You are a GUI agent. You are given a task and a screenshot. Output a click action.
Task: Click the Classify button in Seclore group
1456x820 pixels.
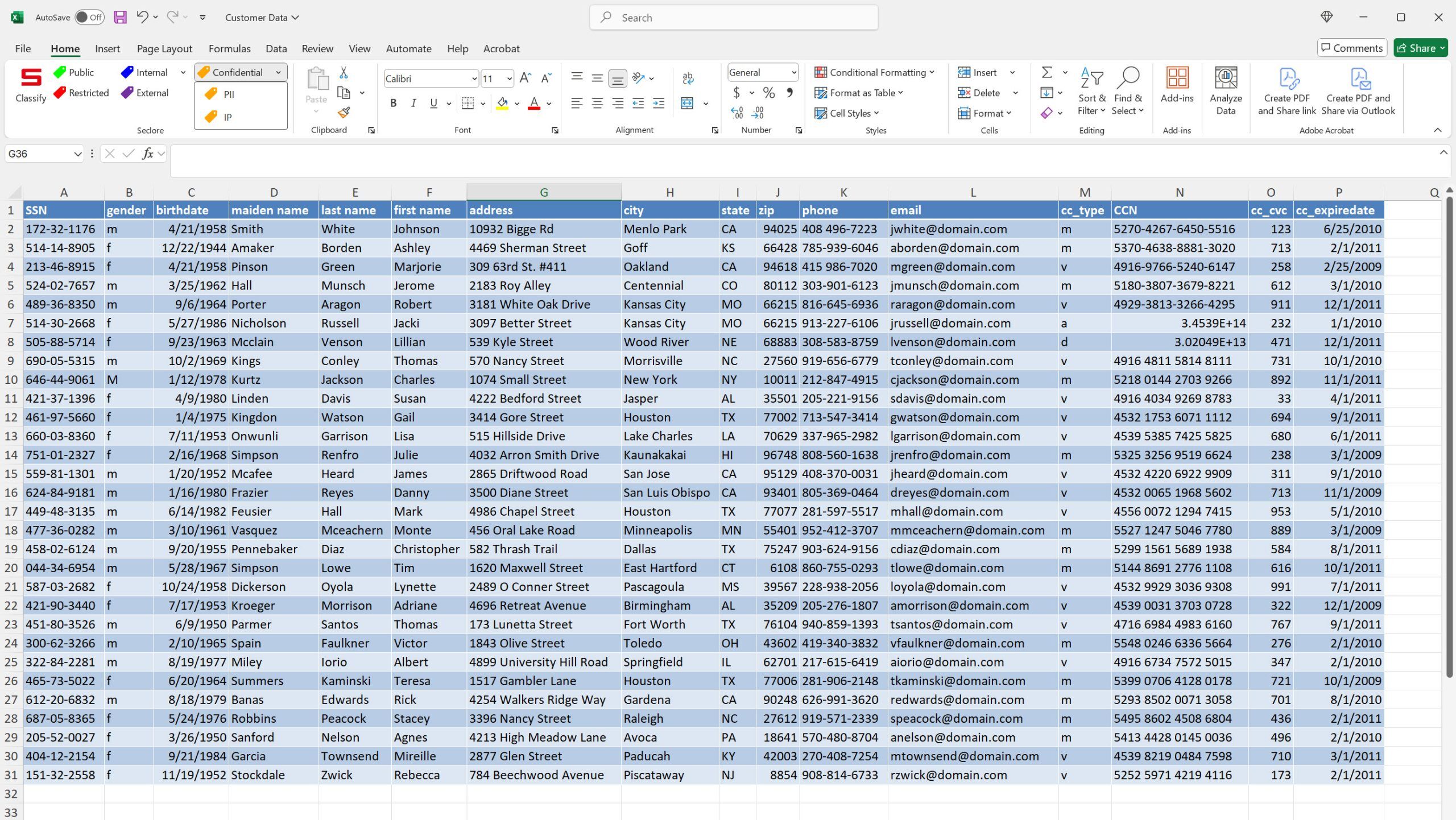(x=31, y=85)
